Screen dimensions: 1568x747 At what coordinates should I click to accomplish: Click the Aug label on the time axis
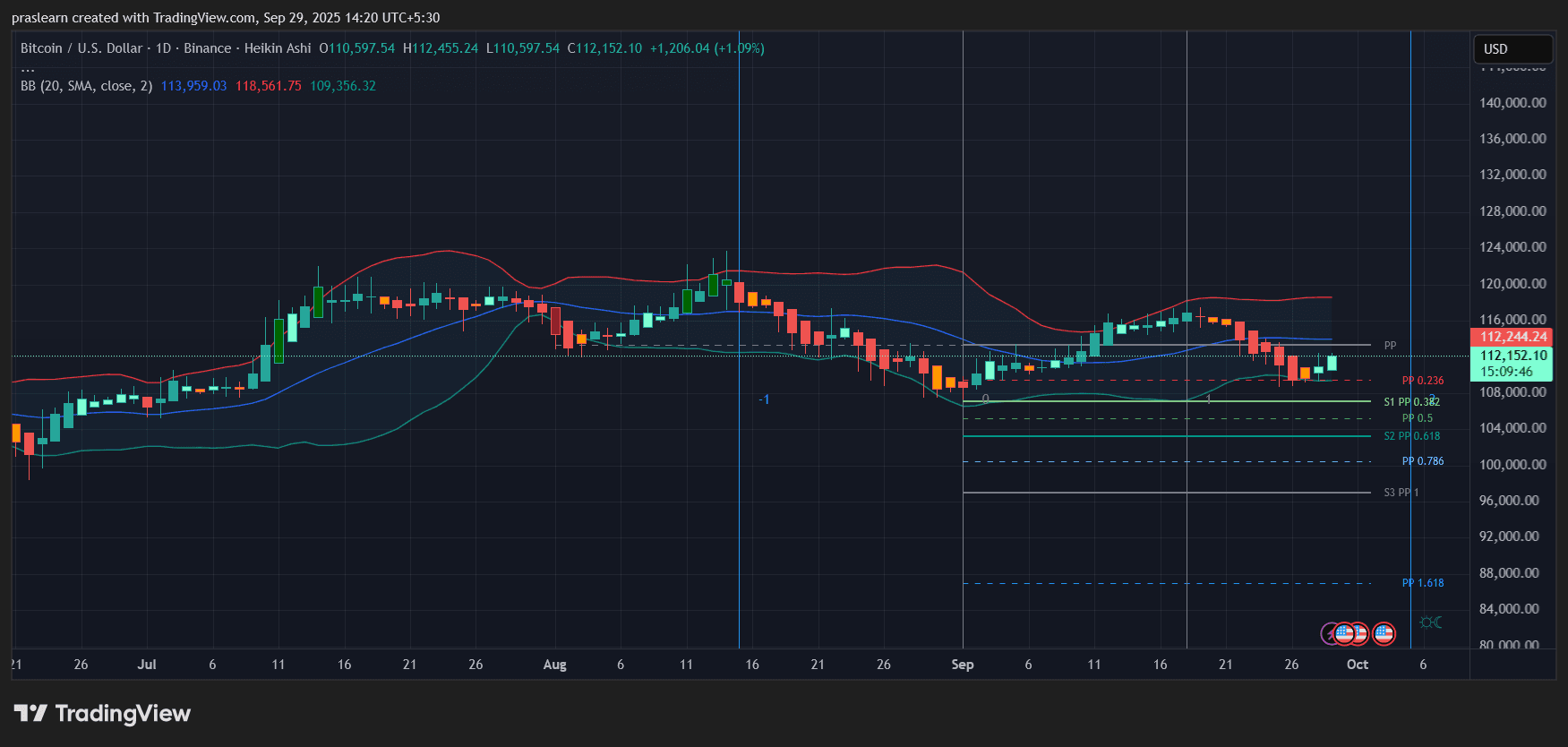coord(554,665)
